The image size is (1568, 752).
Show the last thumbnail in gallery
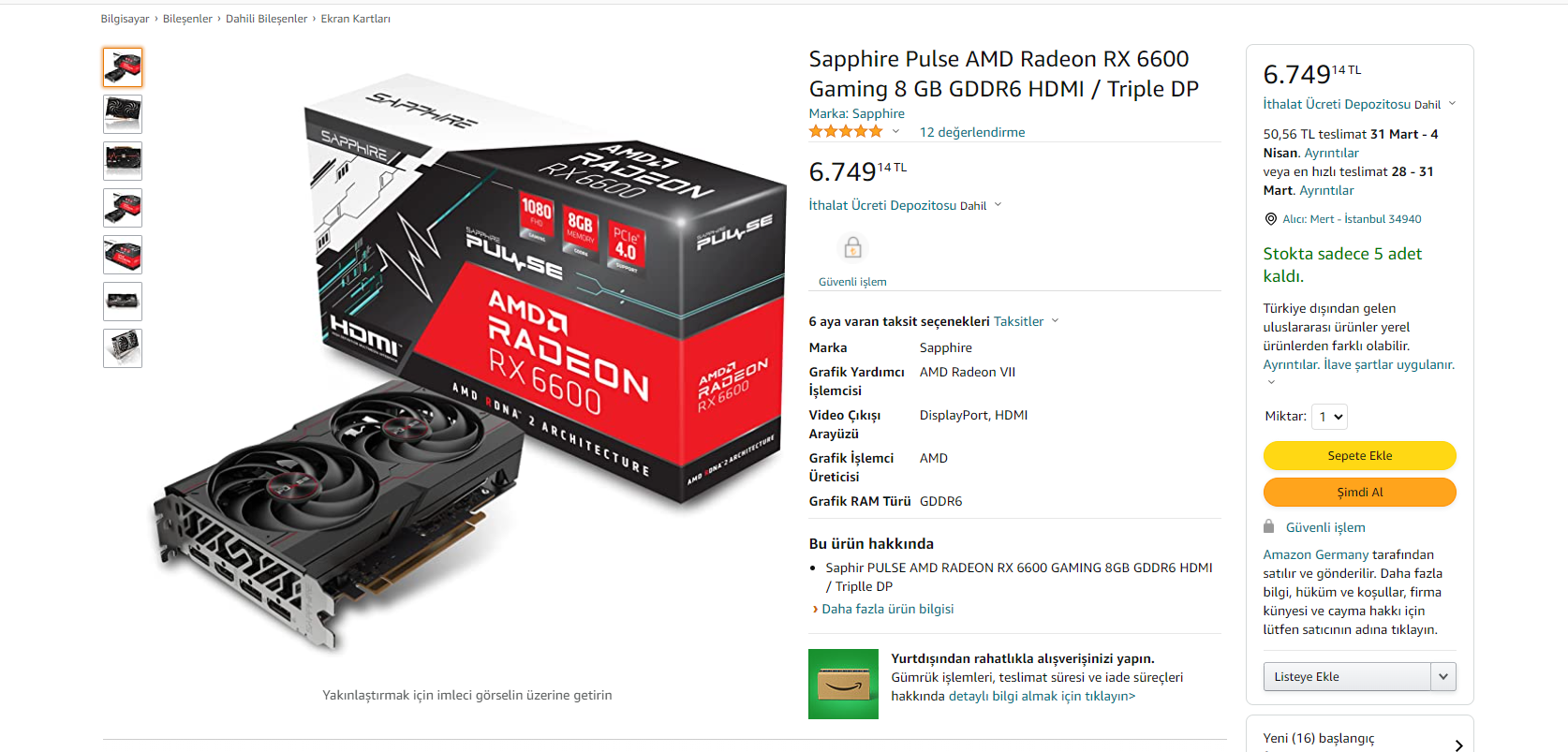click(123, 348)
